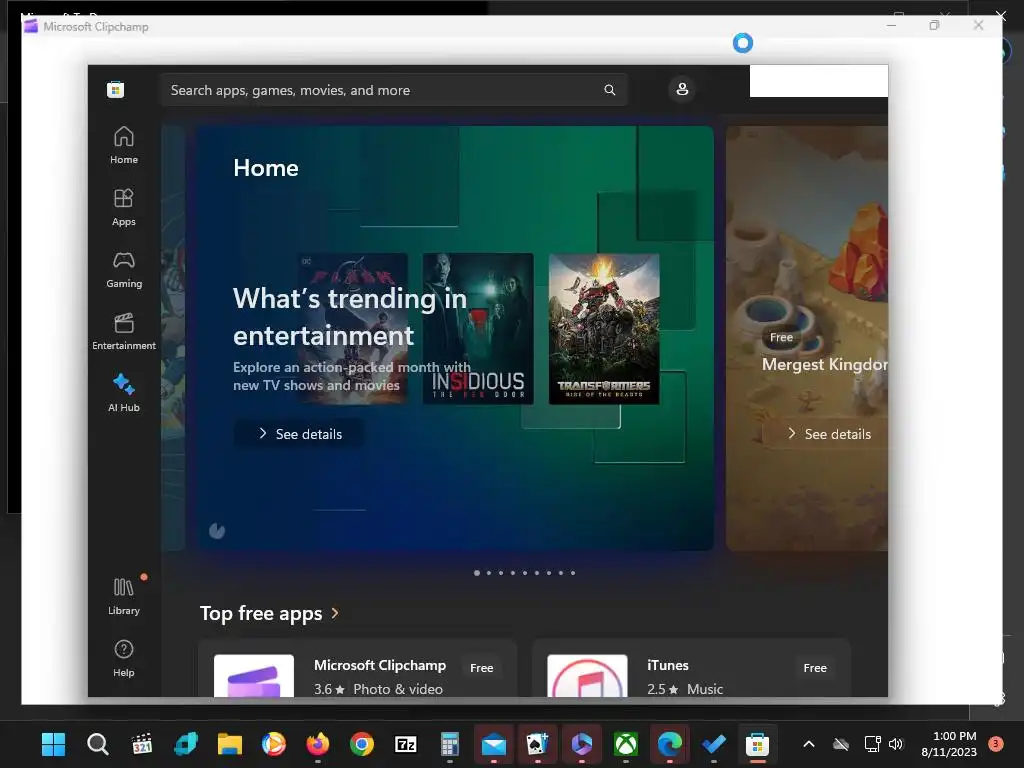Open 7-Zip from the taskbar
Viewport: 1024px width, 768px height.
click(406, 744)
